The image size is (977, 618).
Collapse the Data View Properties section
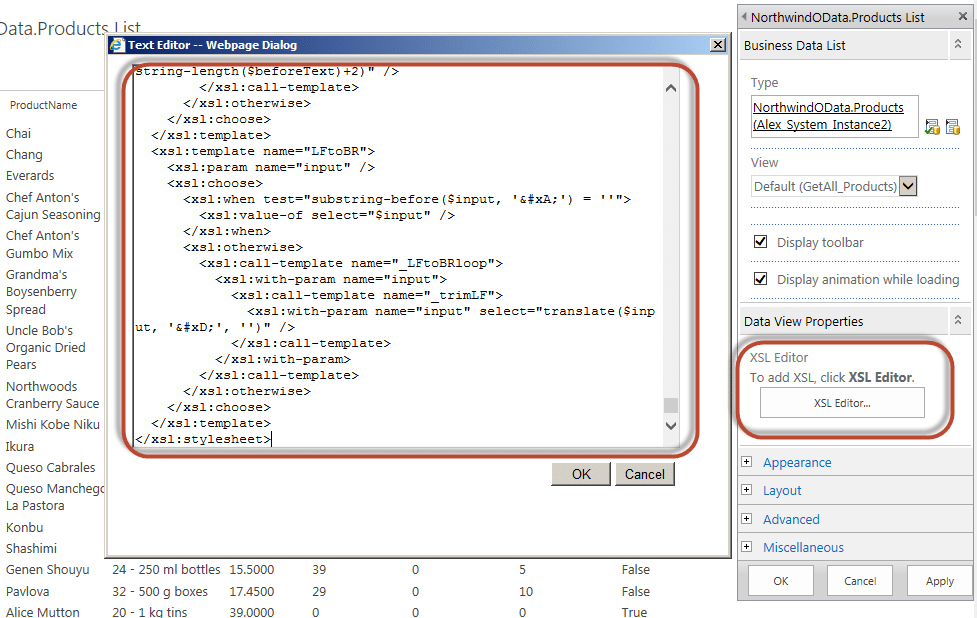pyautogui.click(x=958, y=321)
